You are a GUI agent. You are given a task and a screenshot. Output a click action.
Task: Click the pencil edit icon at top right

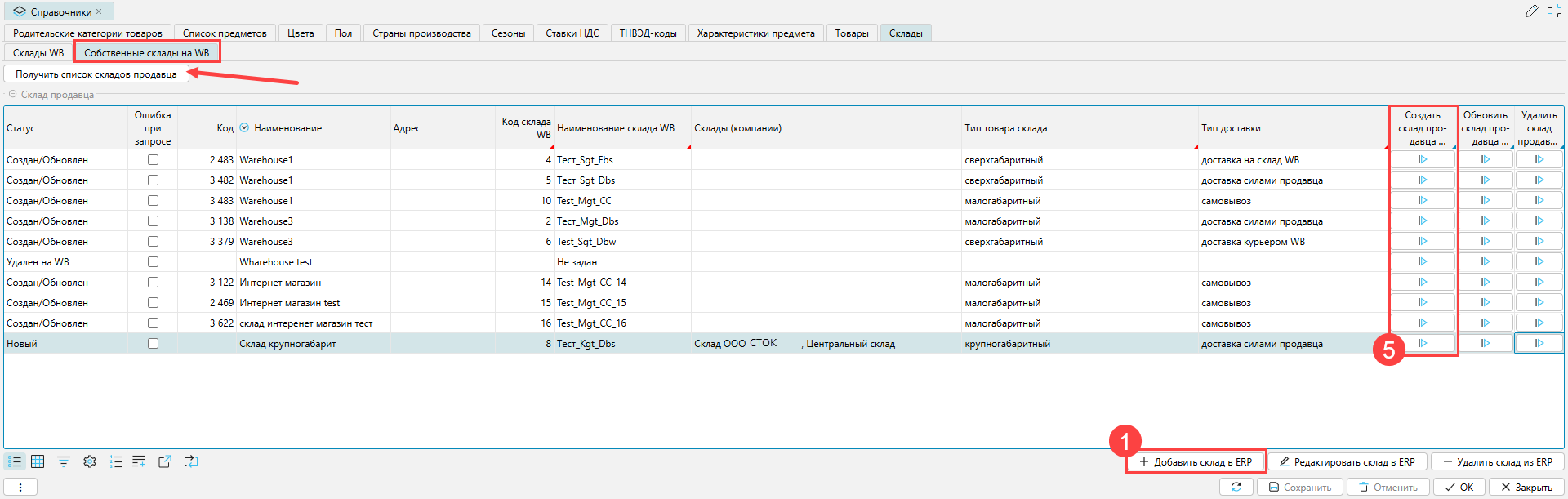pos(1530,11)
